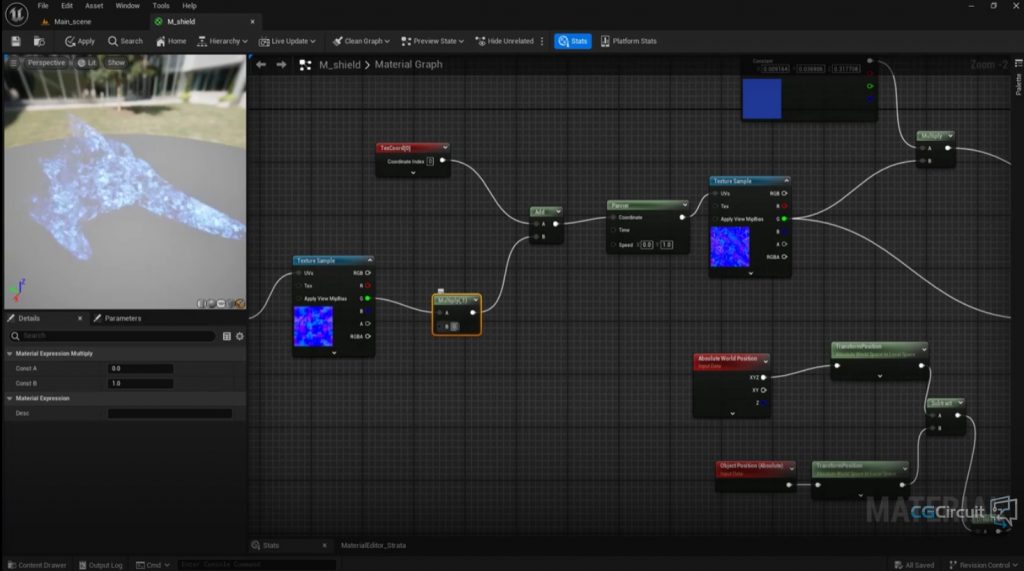Click the left Texture Sample thumbnail
The height and width of the screenshot is (571, 1024).
click(x=313, y=326)
